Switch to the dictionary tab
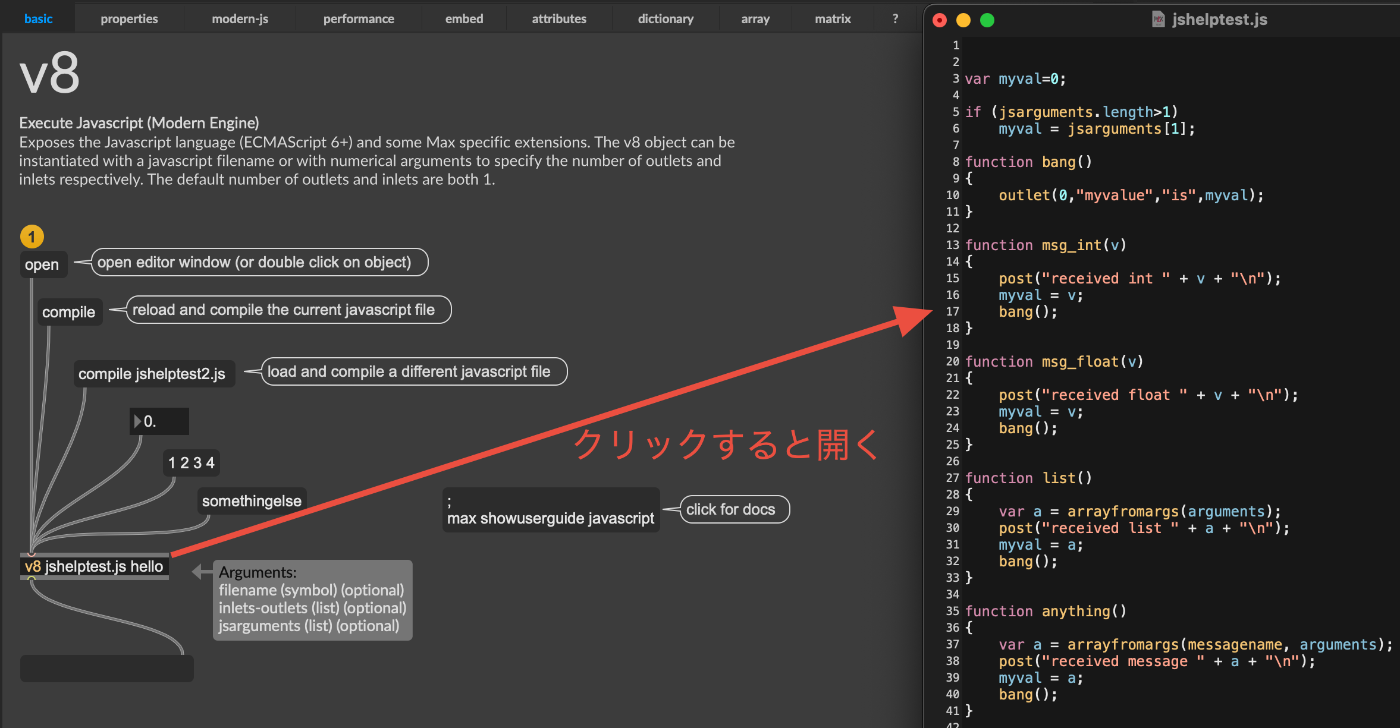This screenshot has height=728, width=1400. (665, 18)
